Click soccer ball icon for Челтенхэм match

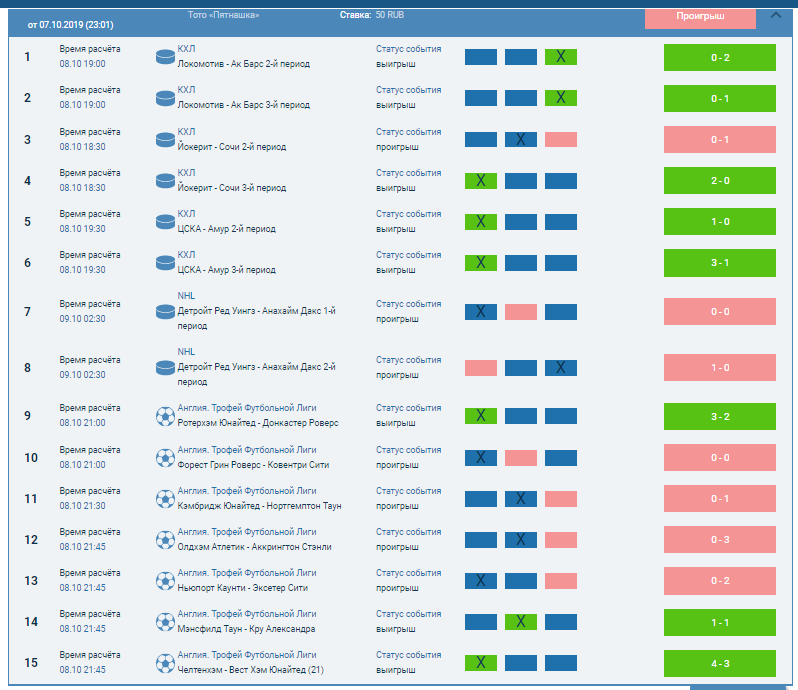click(165, 663)
